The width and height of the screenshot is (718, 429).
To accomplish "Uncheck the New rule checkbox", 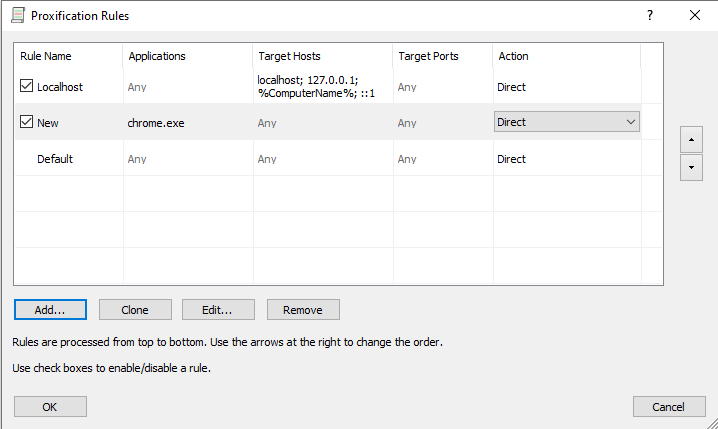I will [27, 122].
